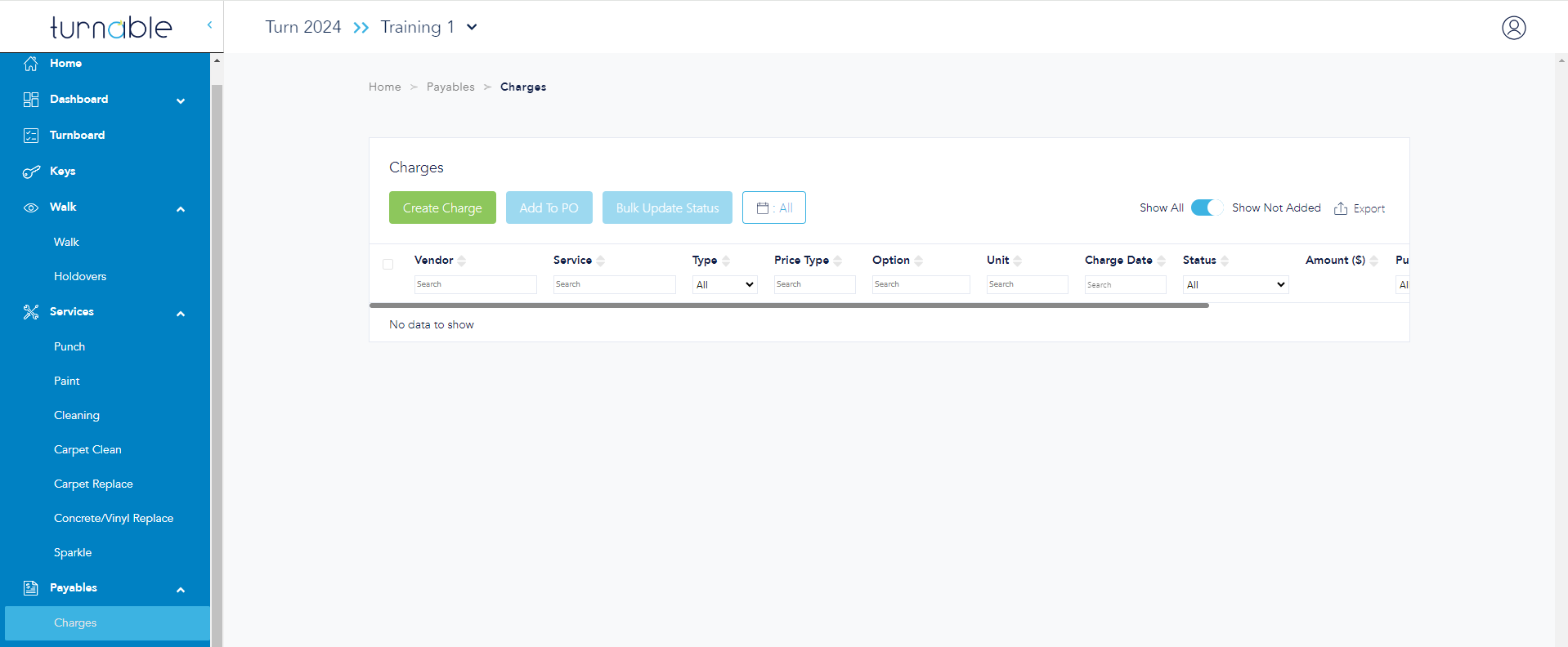The height and width of the screenshot is (647, 1568).
Task: Click the Turnboard checklist icon
Action: [x=31, y=135]
